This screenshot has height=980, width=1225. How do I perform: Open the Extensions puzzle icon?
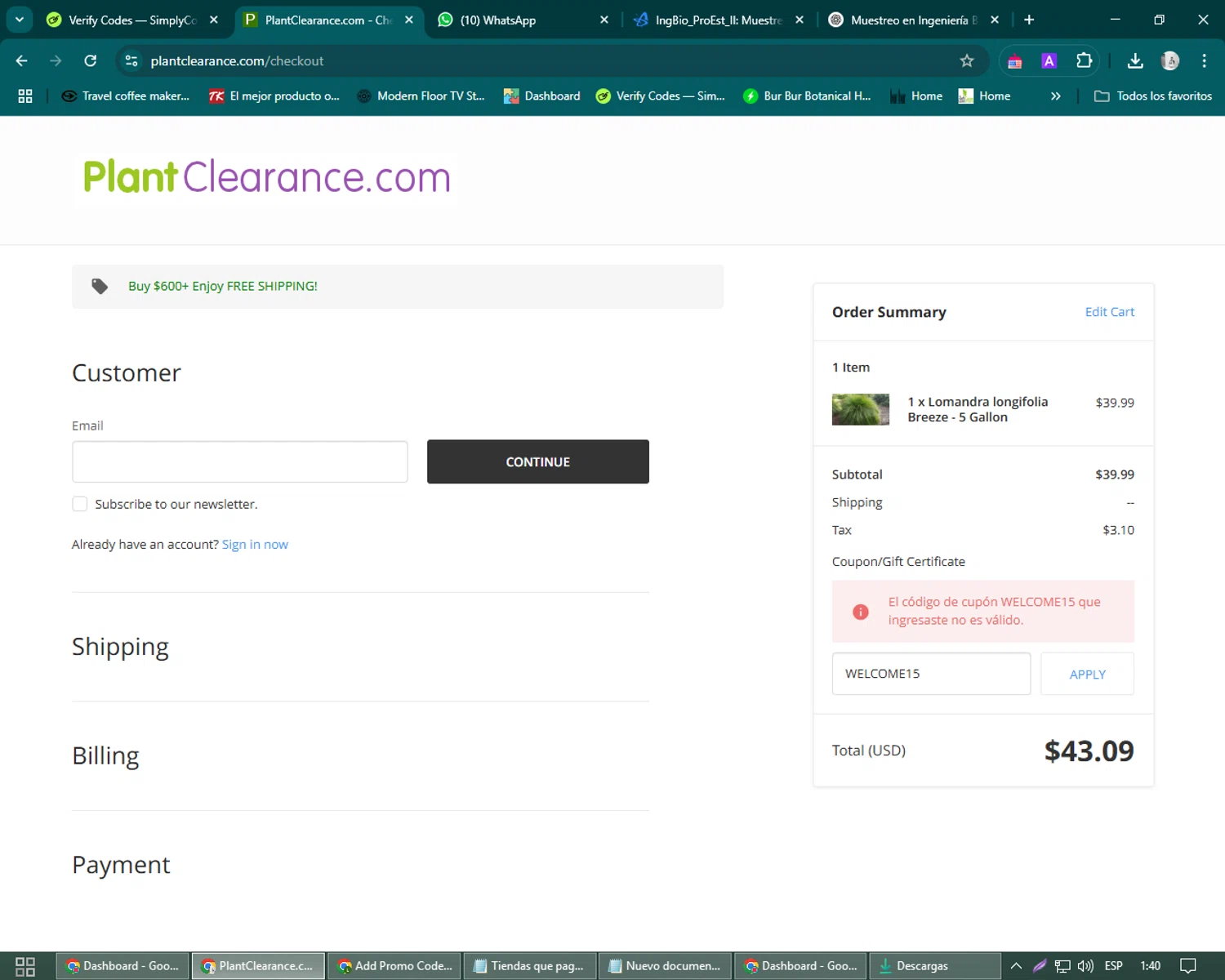click(x=1085, y=60)
